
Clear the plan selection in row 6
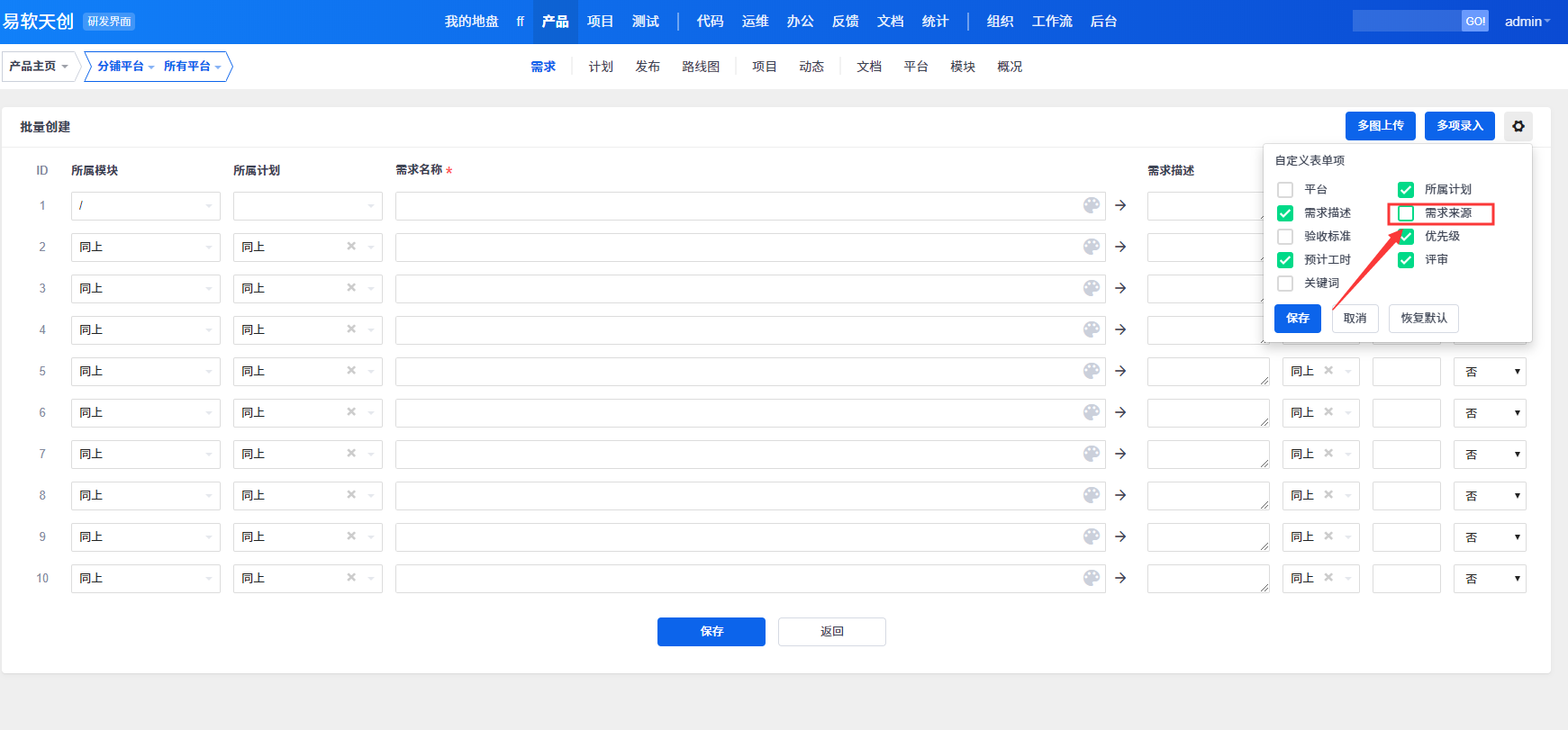(x=351, y=411)
